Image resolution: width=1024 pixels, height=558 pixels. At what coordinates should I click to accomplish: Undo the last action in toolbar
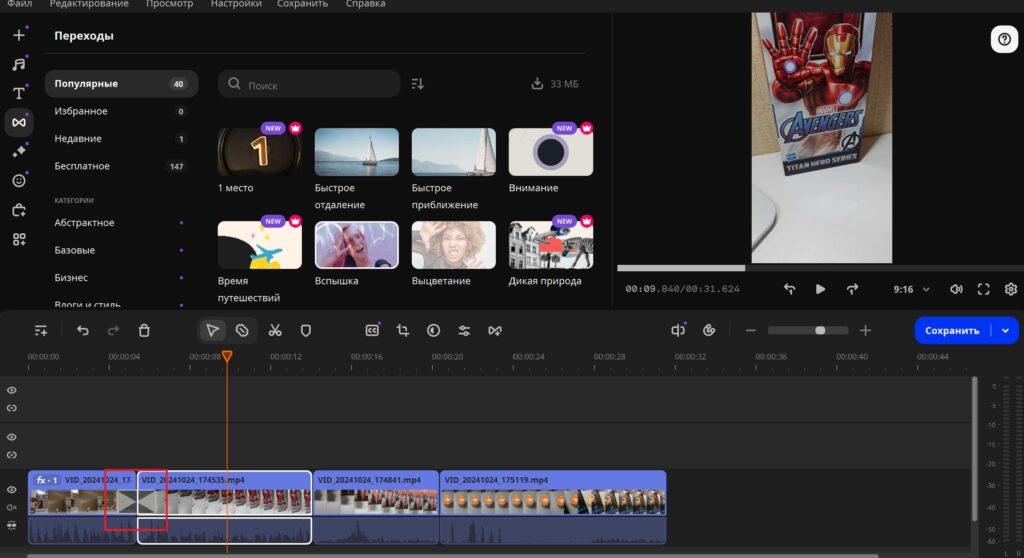coord(82,331)
